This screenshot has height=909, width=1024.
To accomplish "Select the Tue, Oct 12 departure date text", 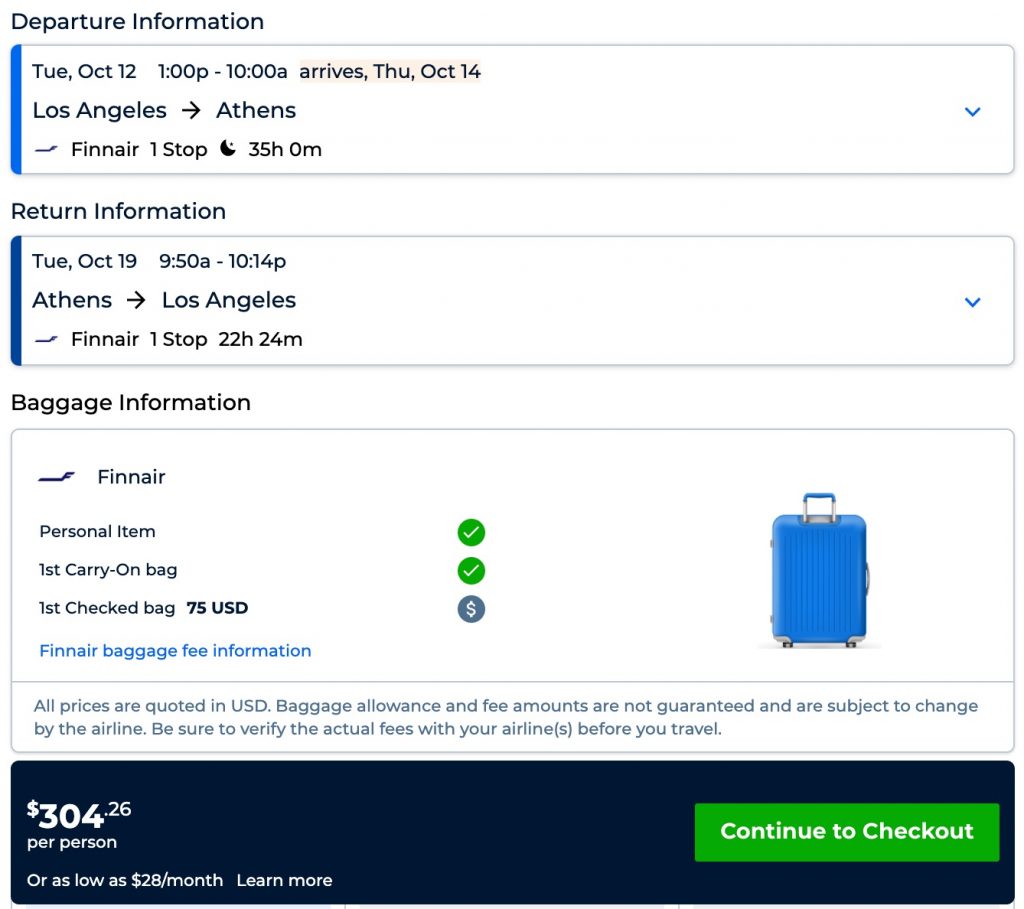I will coord(84,72).
